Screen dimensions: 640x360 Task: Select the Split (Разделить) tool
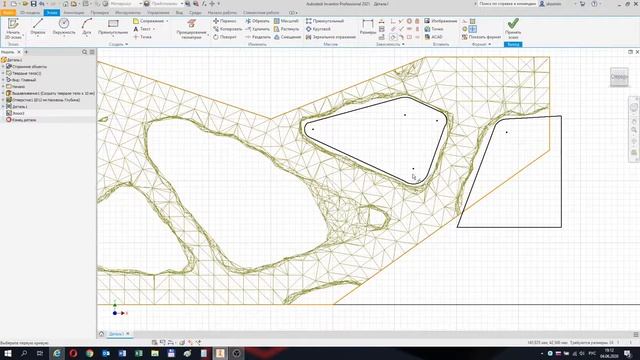258,37
